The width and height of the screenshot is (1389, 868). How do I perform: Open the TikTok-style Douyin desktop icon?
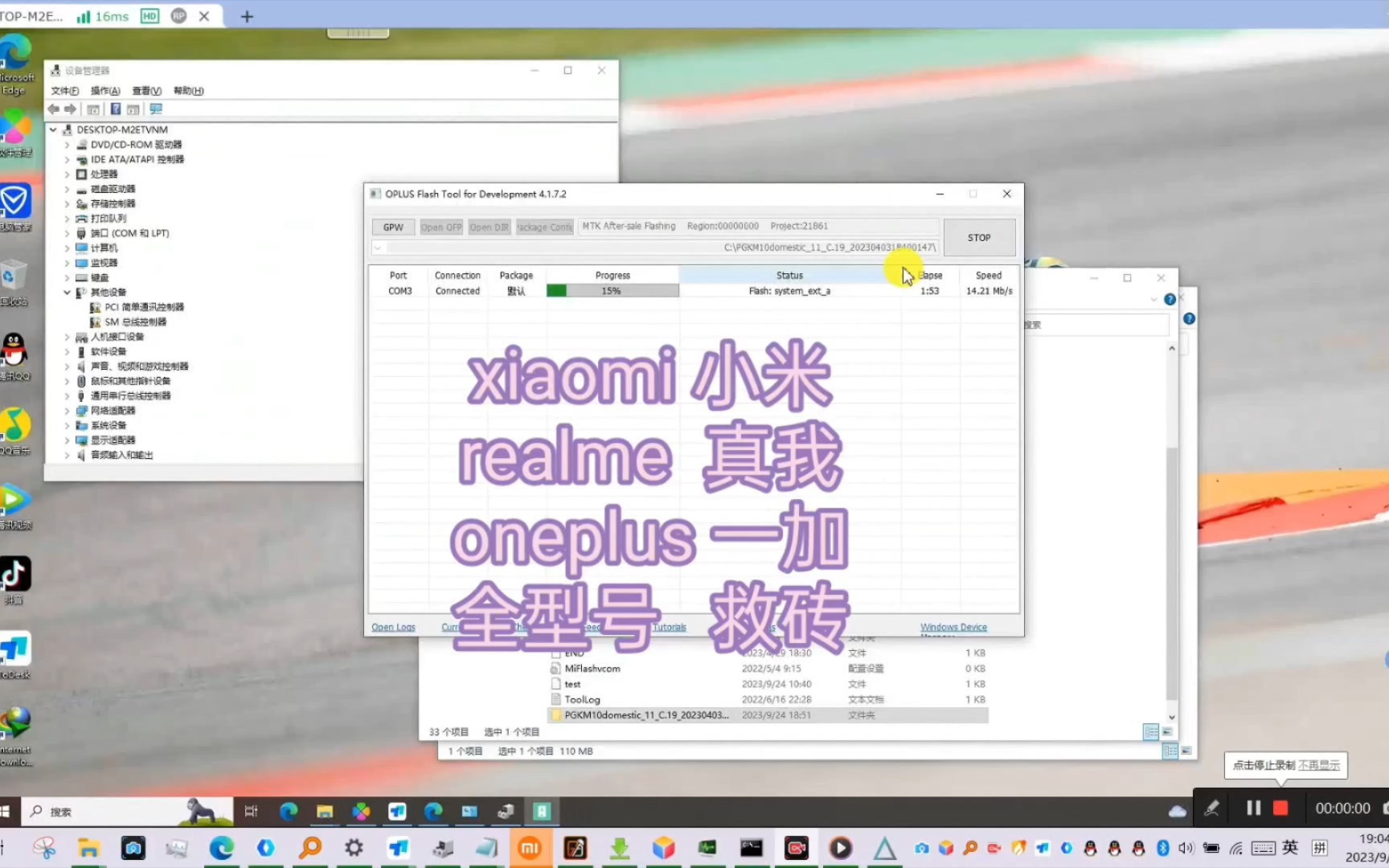(16, 580)
